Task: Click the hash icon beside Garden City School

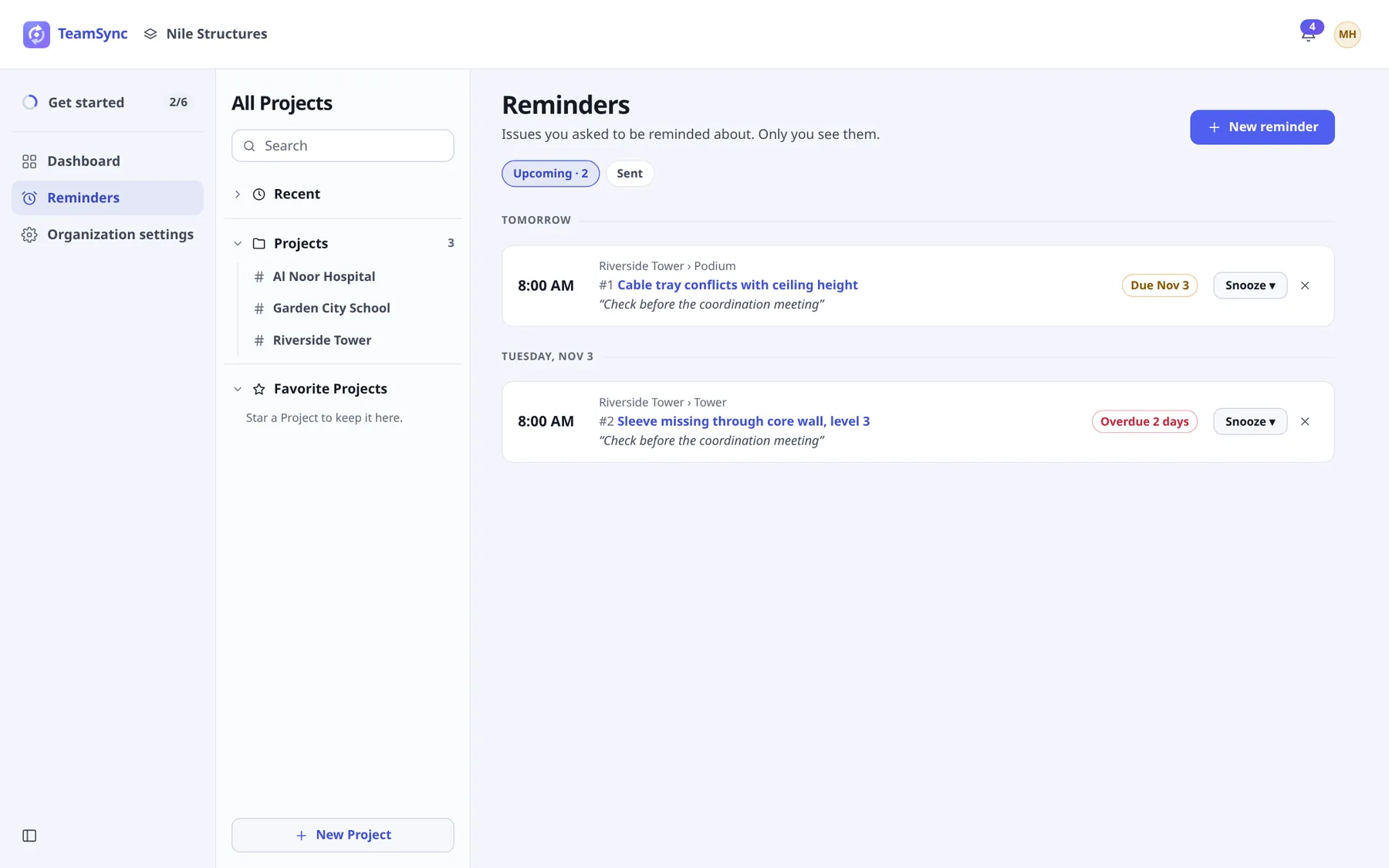Action: (x=259, y=309)
